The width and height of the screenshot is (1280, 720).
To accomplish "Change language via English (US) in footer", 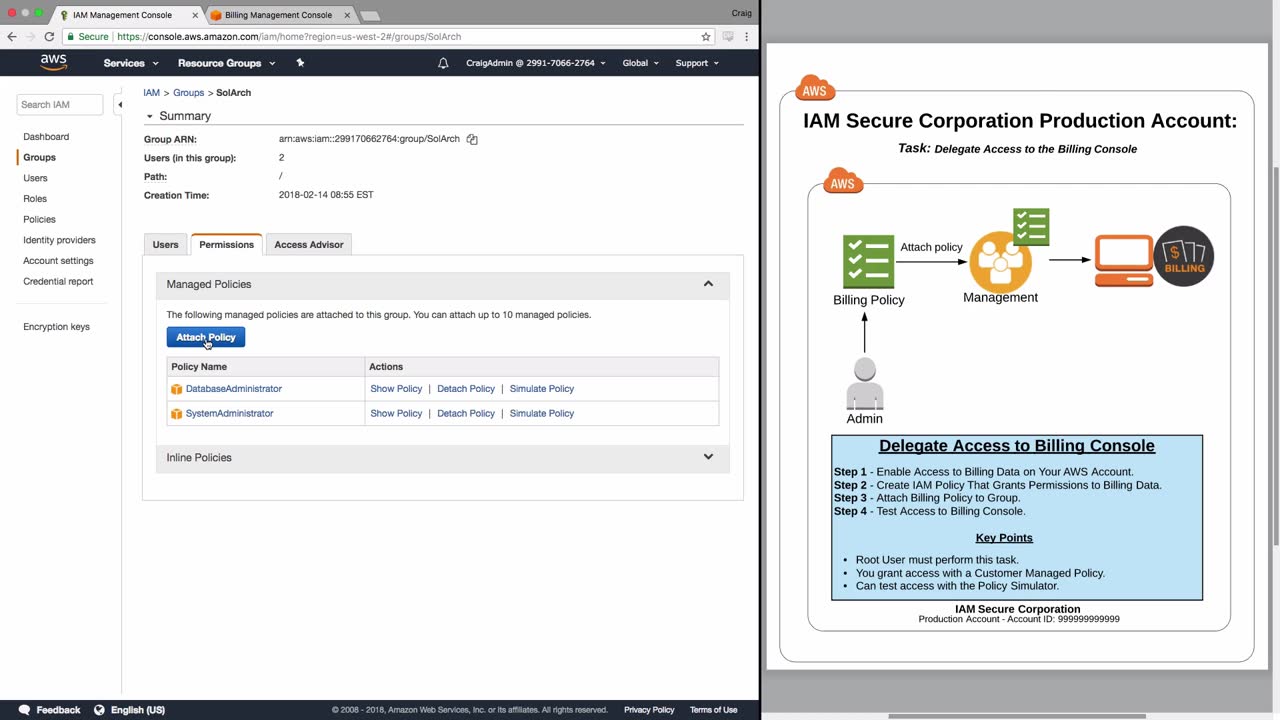I will [129, 710].
